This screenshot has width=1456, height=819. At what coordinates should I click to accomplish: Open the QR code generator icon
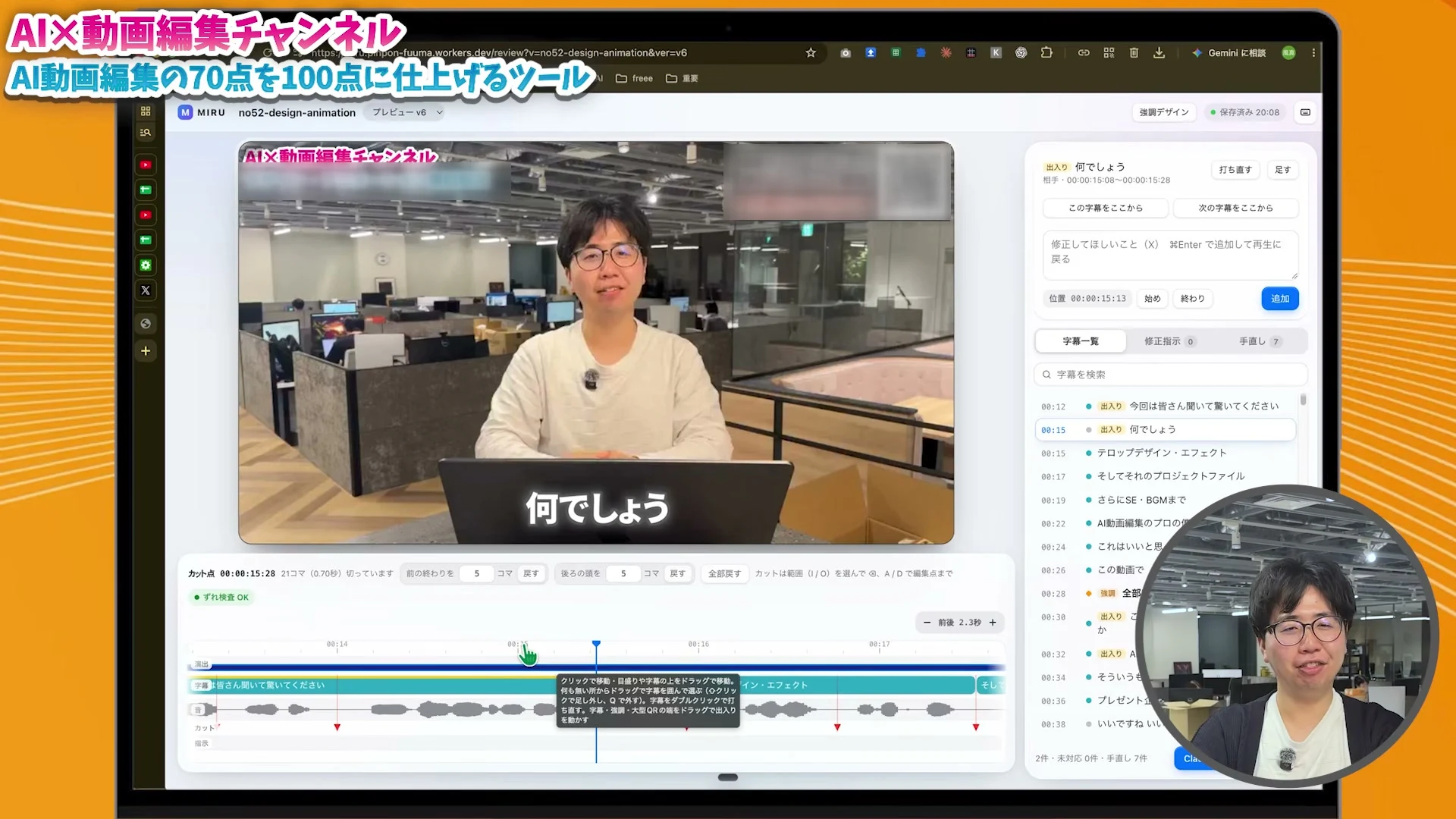(x=1109, y=52)
